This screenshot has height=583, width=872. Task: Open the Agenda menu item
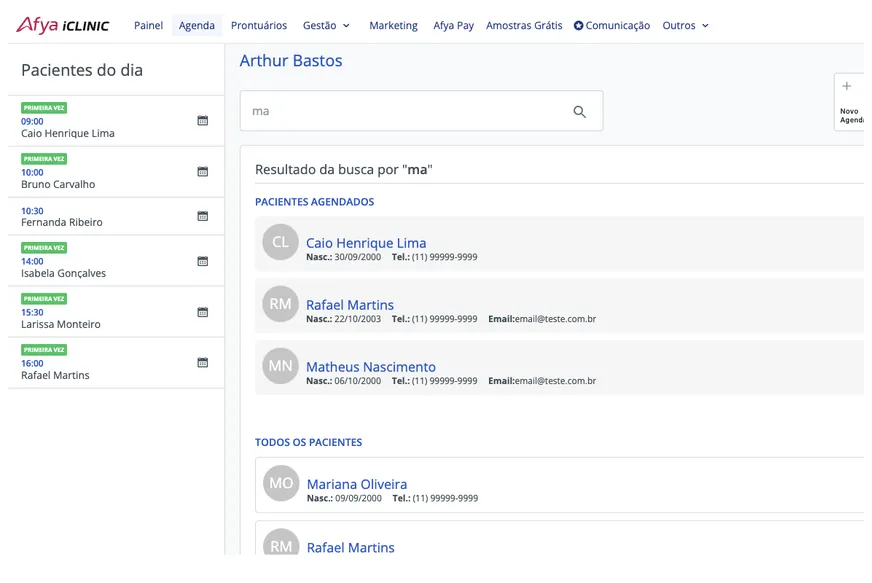[197, 26]
